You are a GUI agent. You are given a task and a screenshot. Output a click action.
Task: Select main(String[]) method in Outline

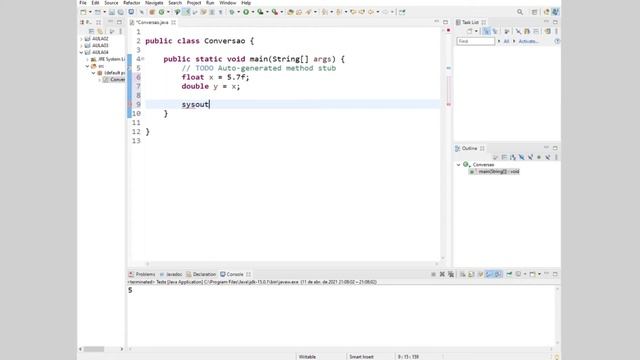(494, 171)
